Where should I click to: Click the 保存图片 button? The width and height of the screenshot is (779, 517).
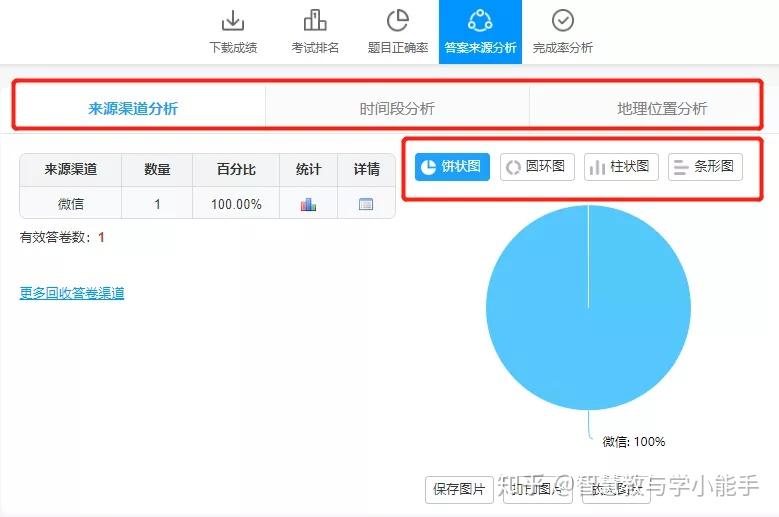click(459, 490)
